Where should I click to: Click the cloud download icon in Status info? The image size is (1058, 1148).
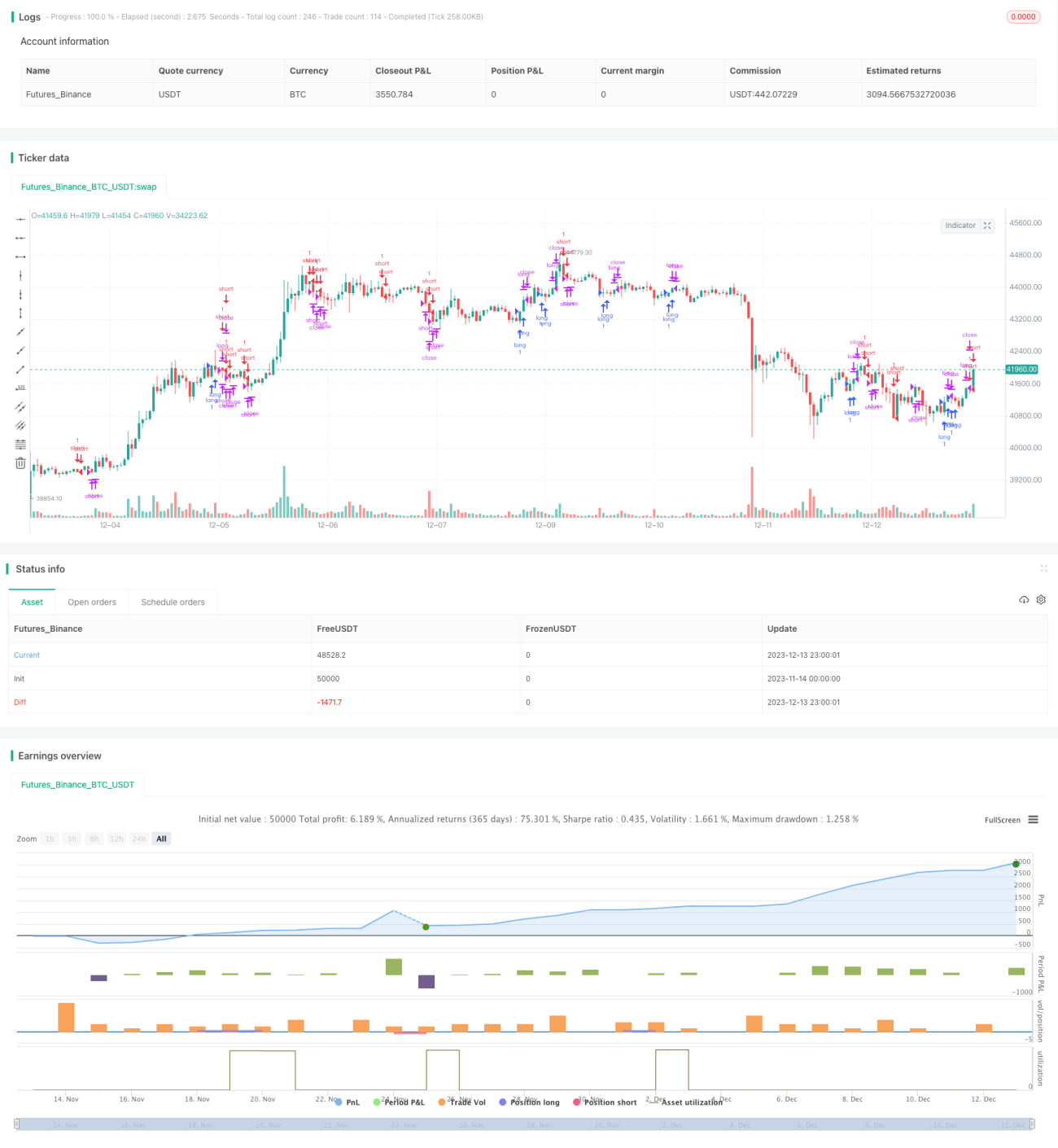(x=1024, y=600)
